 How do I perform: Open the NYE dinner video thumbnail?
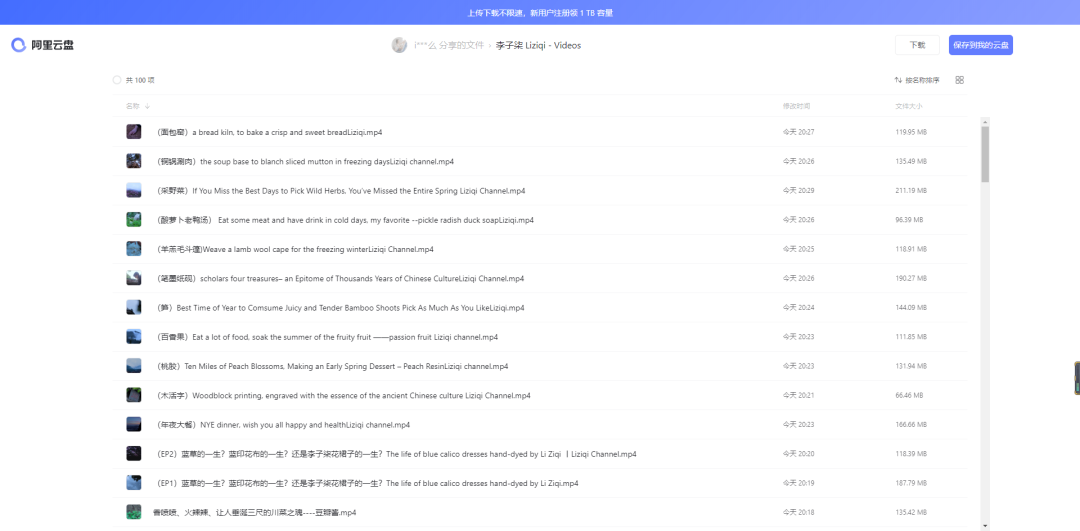tap(134, 424)
